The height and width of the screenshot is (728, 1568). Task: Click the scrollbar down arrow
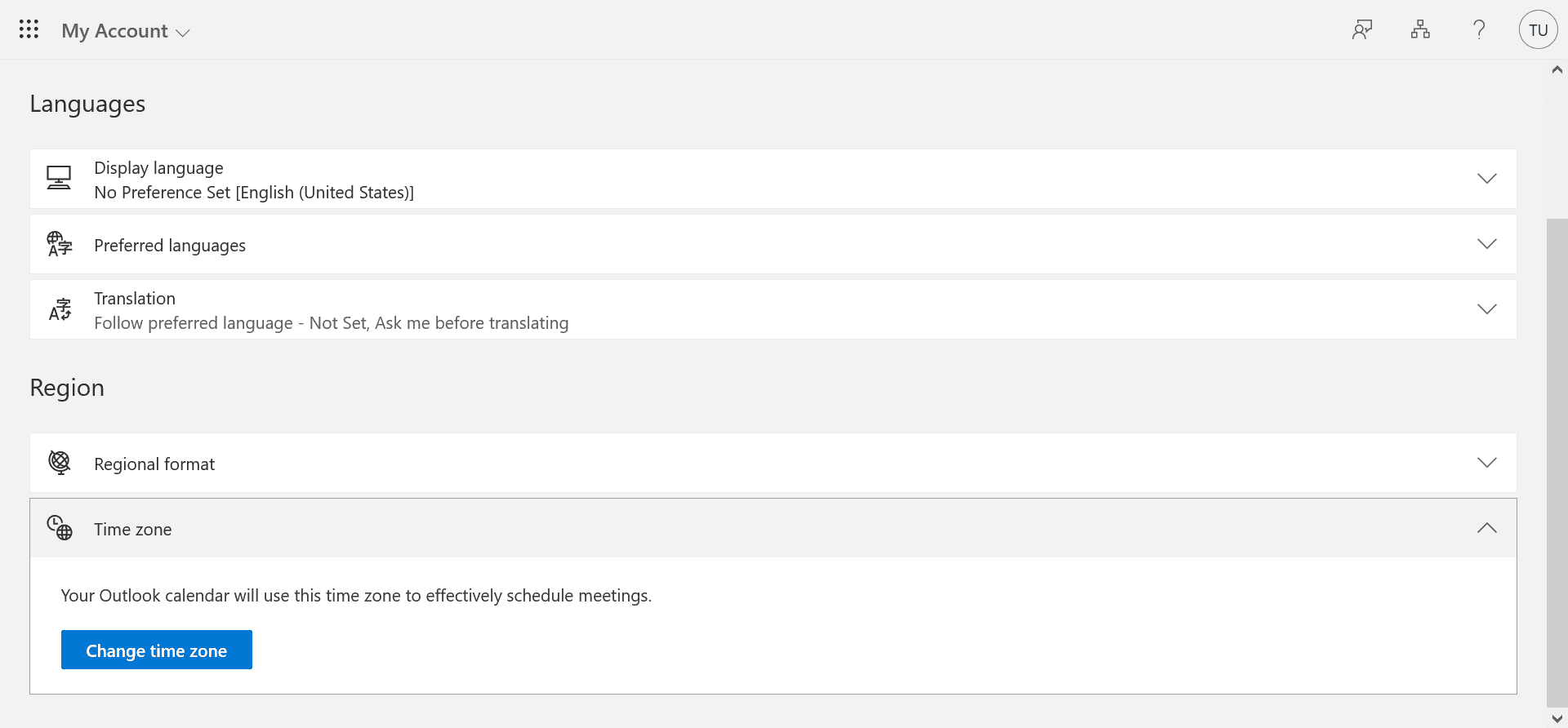[1557, 719]
